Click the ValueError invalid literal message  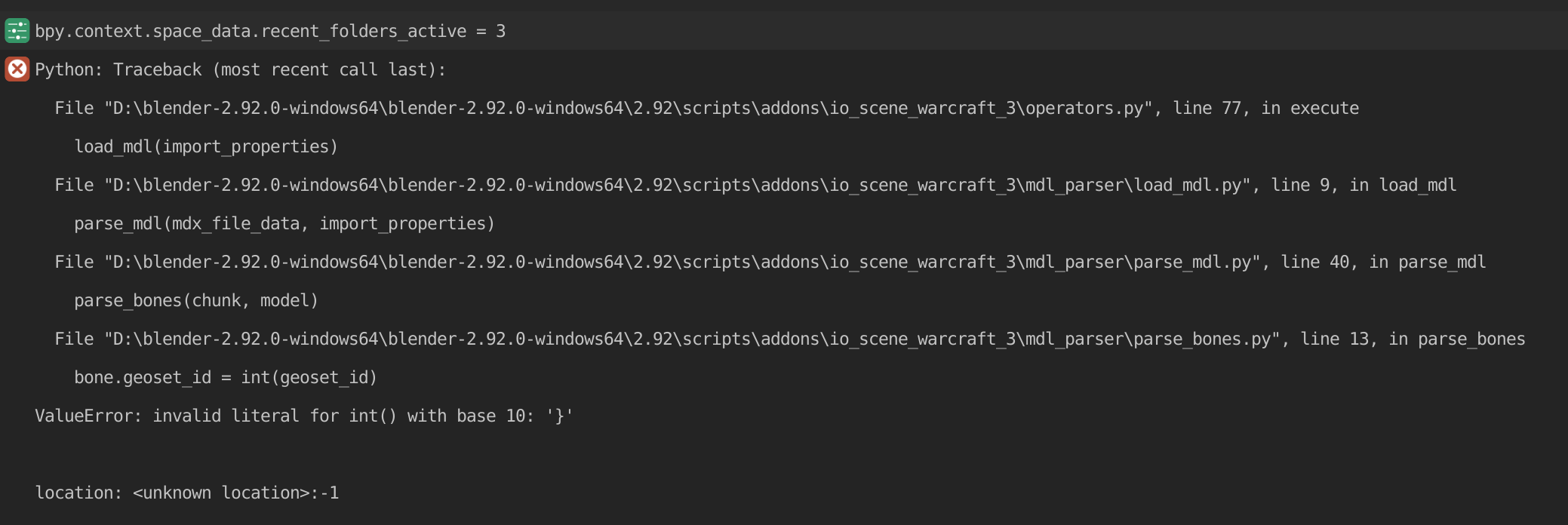click(304, 416)
